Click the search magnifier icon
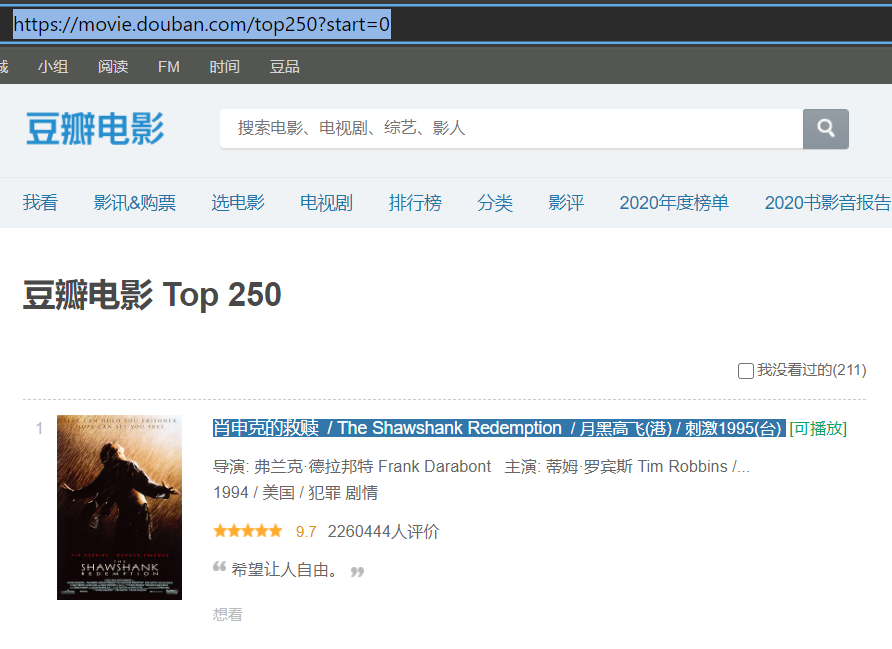The height and width of the screenshot is (649, 892). coord(824,128)
